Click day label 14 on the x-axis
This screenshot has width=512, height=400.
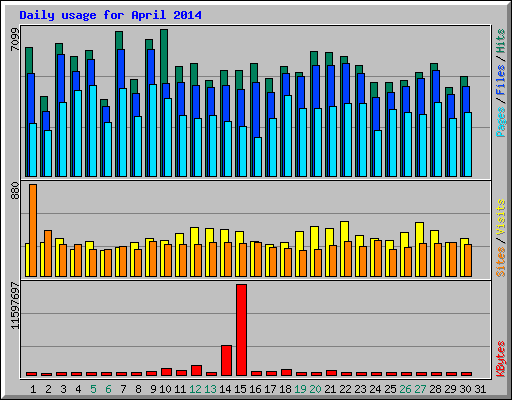(225, 389)
